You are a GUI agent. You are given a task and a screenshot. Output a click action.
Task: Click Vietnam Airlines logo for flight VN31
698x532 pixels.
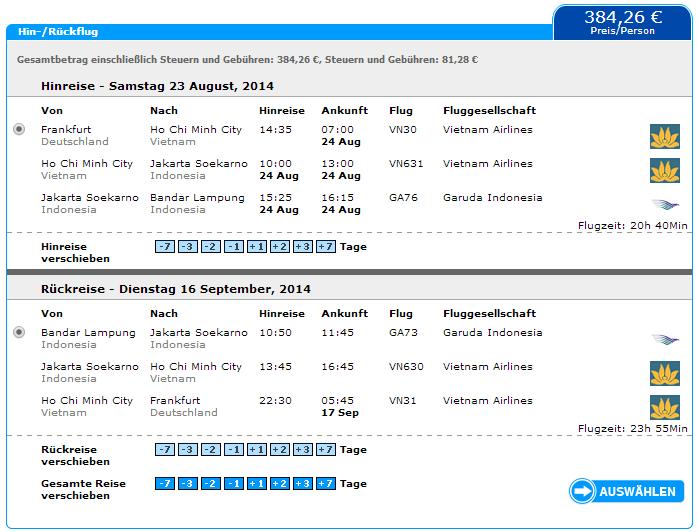[x=665, y=407]
